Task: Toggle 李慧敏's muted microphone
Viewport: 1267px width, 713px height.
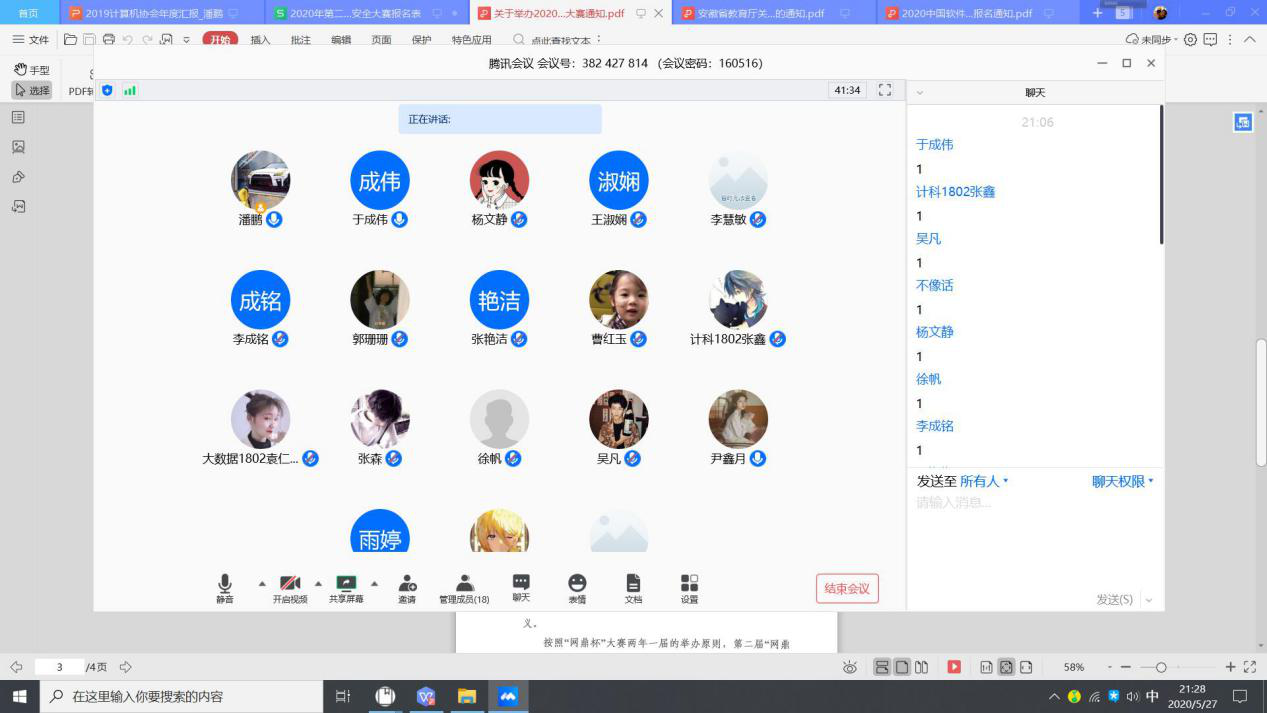Action: point(758,219)
